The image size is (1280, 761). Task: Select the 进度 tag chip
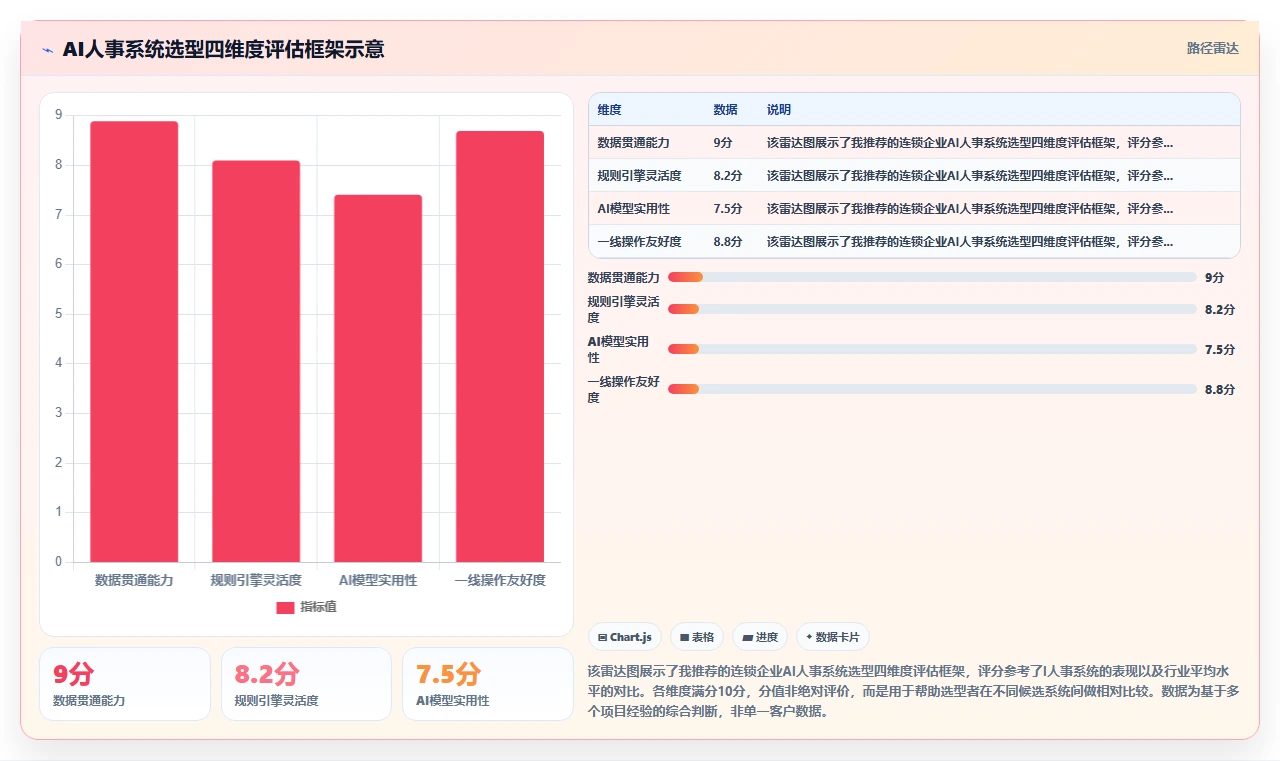coord(760,637)
